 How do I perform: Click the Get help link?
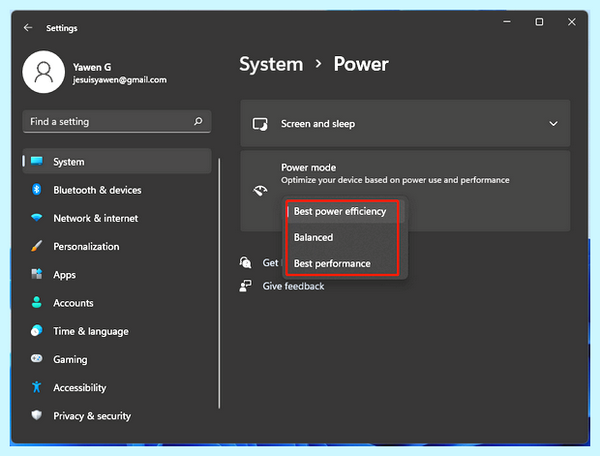(x=272, y=263)
